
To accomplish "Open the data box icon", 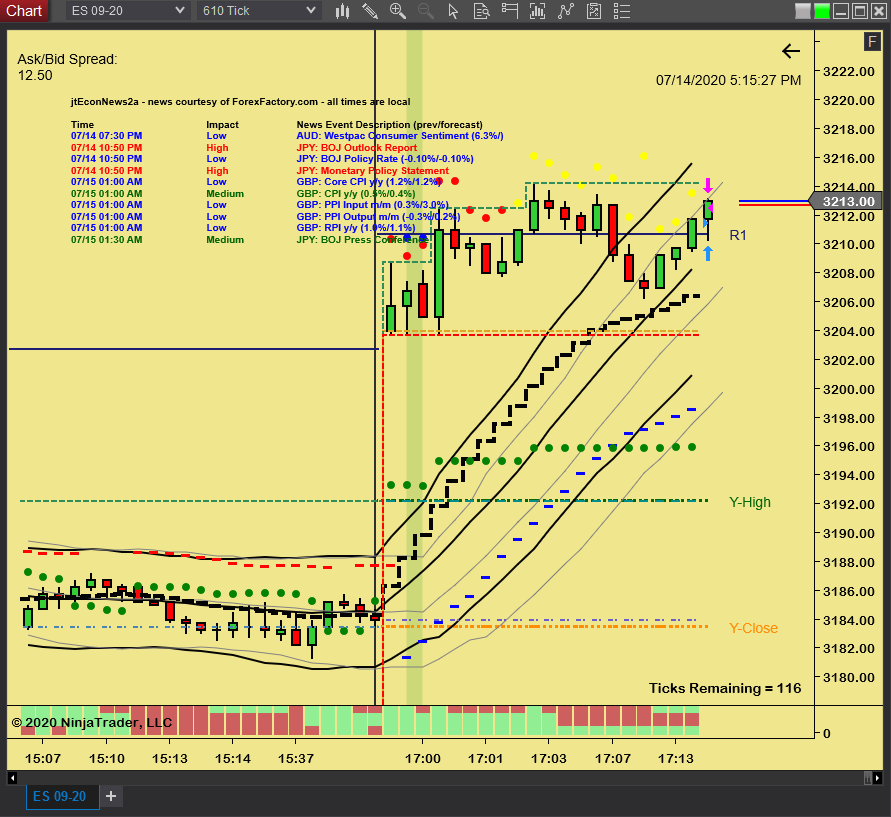I will tap(481, 11).
